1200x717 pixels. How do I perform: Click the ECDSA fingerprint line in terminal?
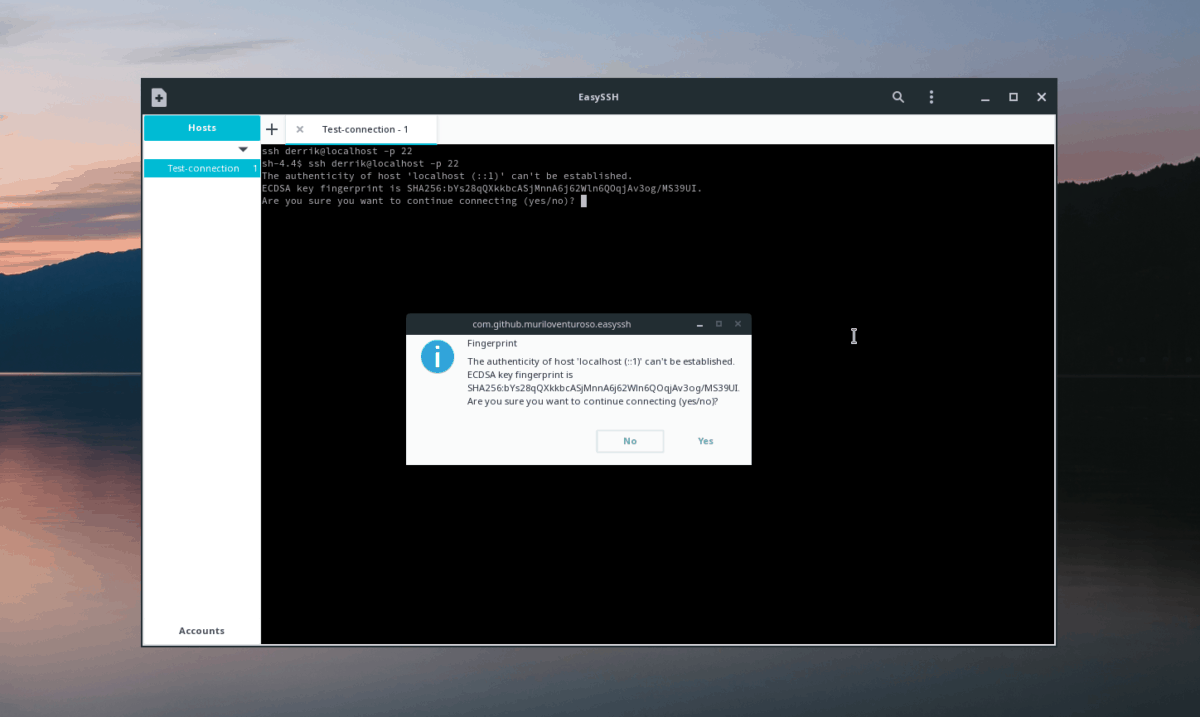point(482,188)
